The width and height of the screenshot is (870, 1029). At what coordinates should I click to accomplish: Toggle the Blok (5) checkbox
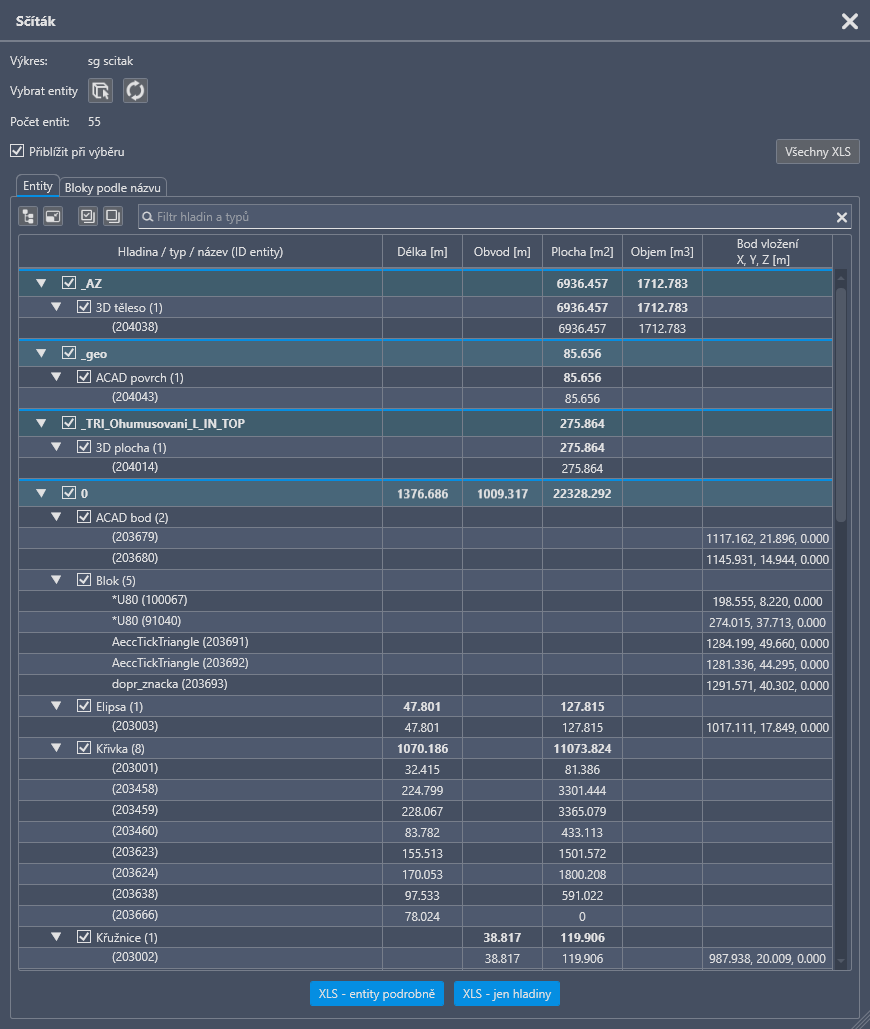pos(84,580)
